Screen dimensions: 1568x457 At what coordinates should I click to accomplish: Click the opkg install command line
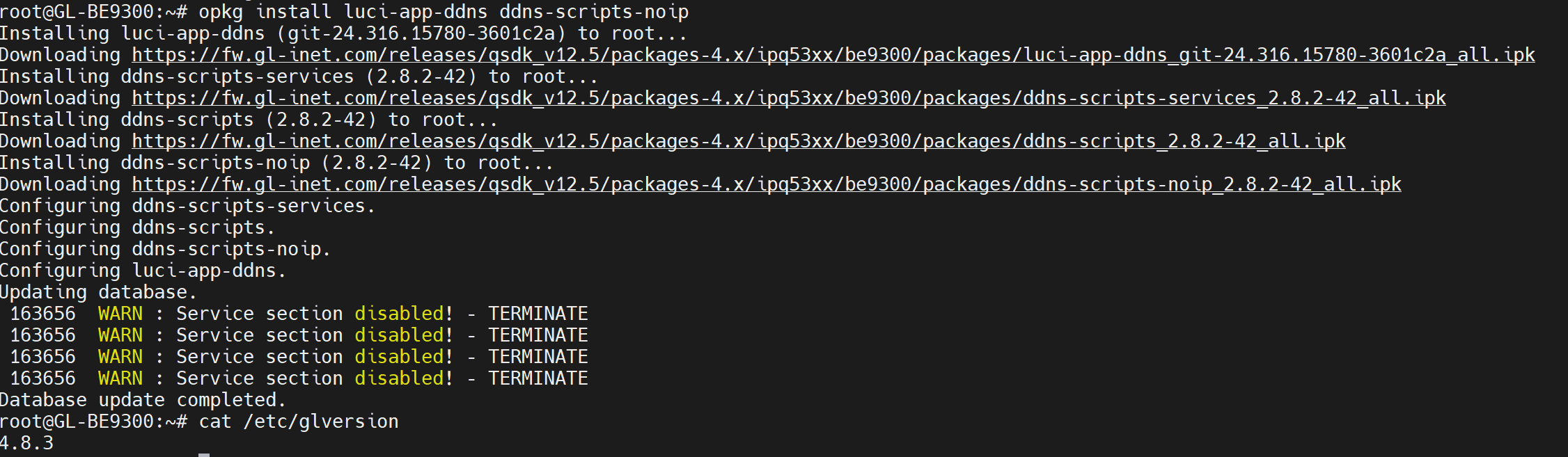443,12
